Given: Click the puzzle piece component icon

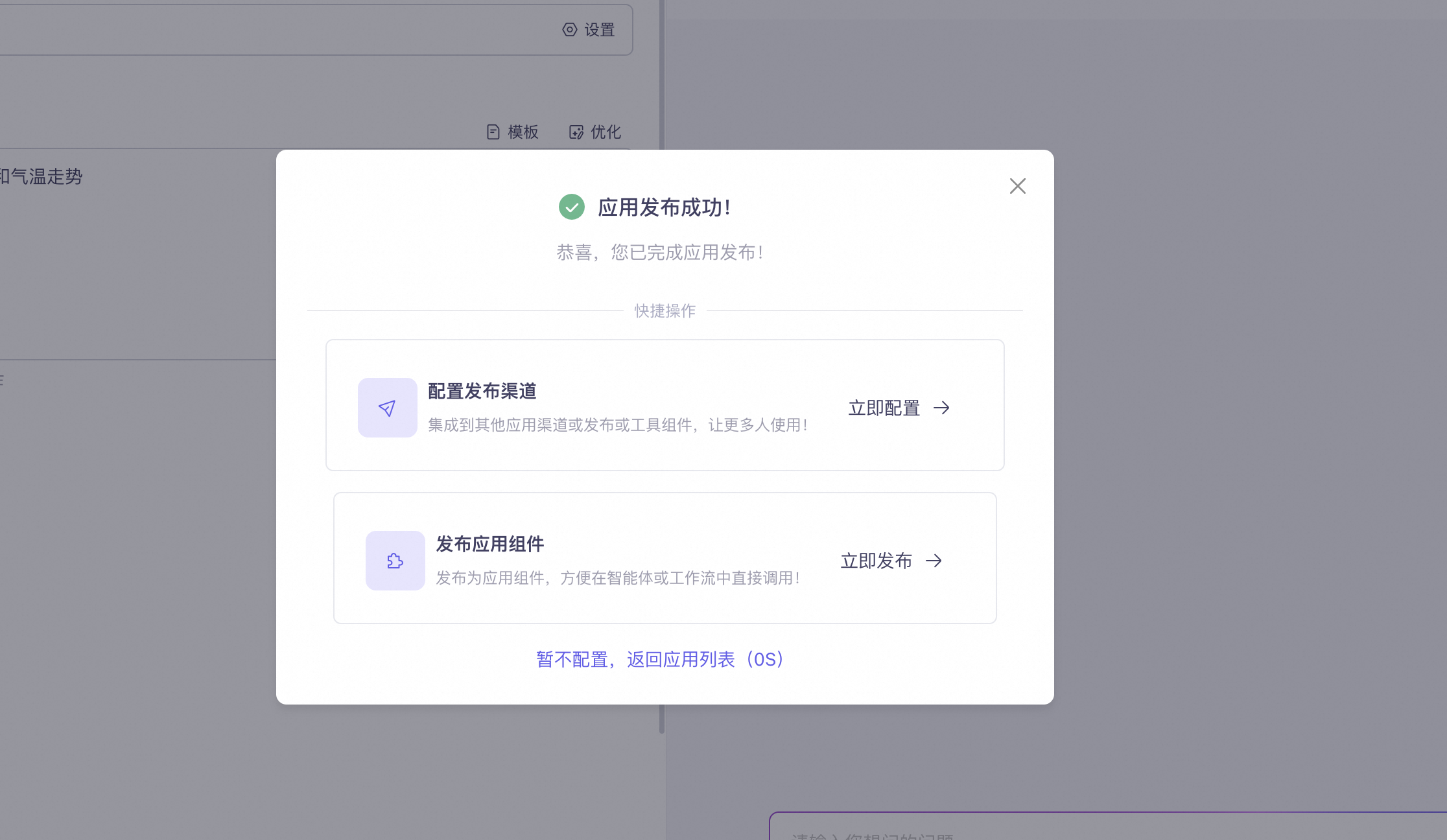Looking at the screenshot, I should (395, 561).
